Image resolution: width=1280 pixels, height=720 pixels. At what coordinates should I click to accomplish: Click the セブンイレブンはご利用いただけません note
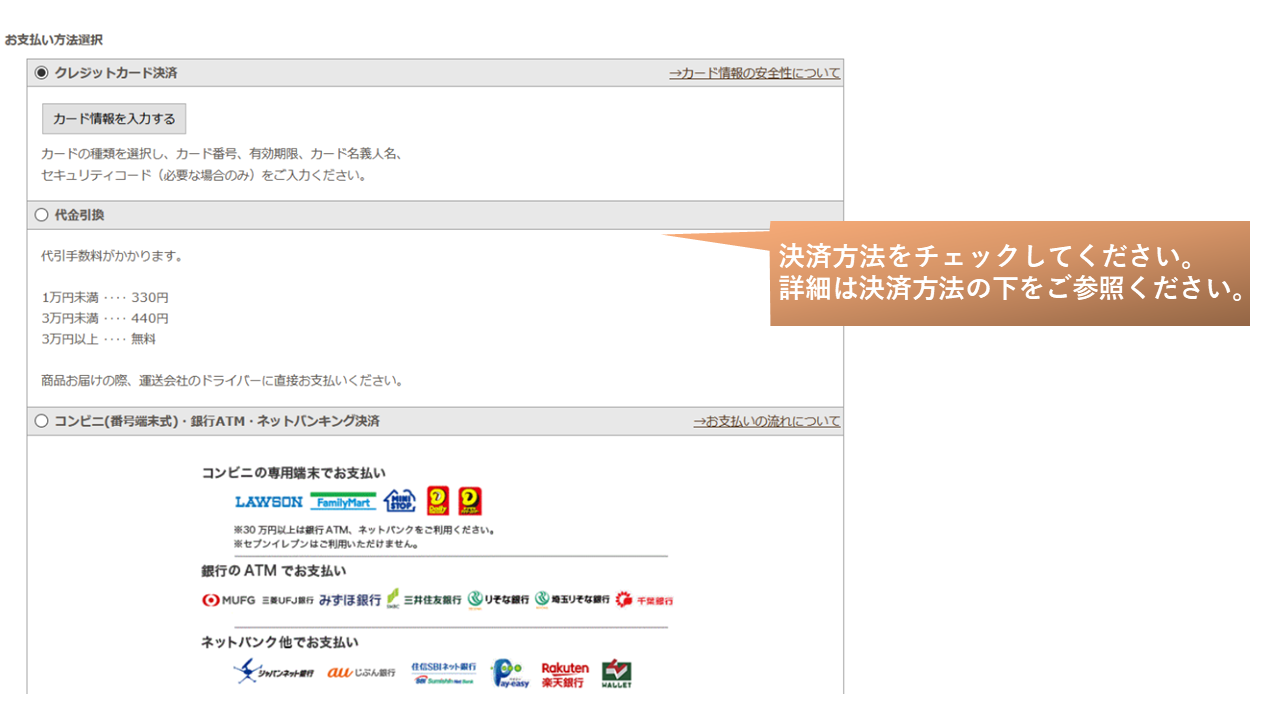coord(325,544)
